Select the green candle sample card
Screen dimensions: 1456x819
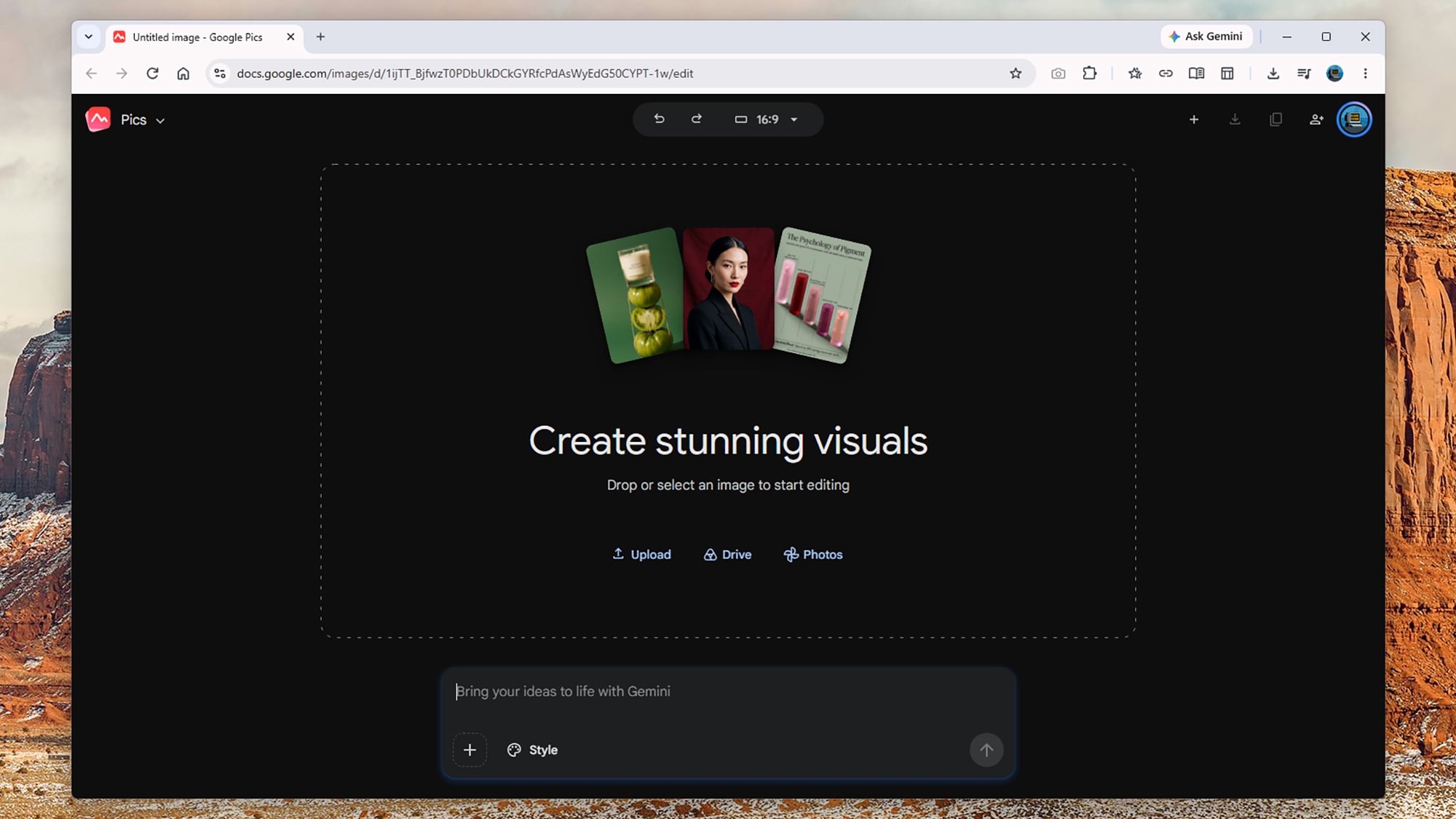point(635,295)
